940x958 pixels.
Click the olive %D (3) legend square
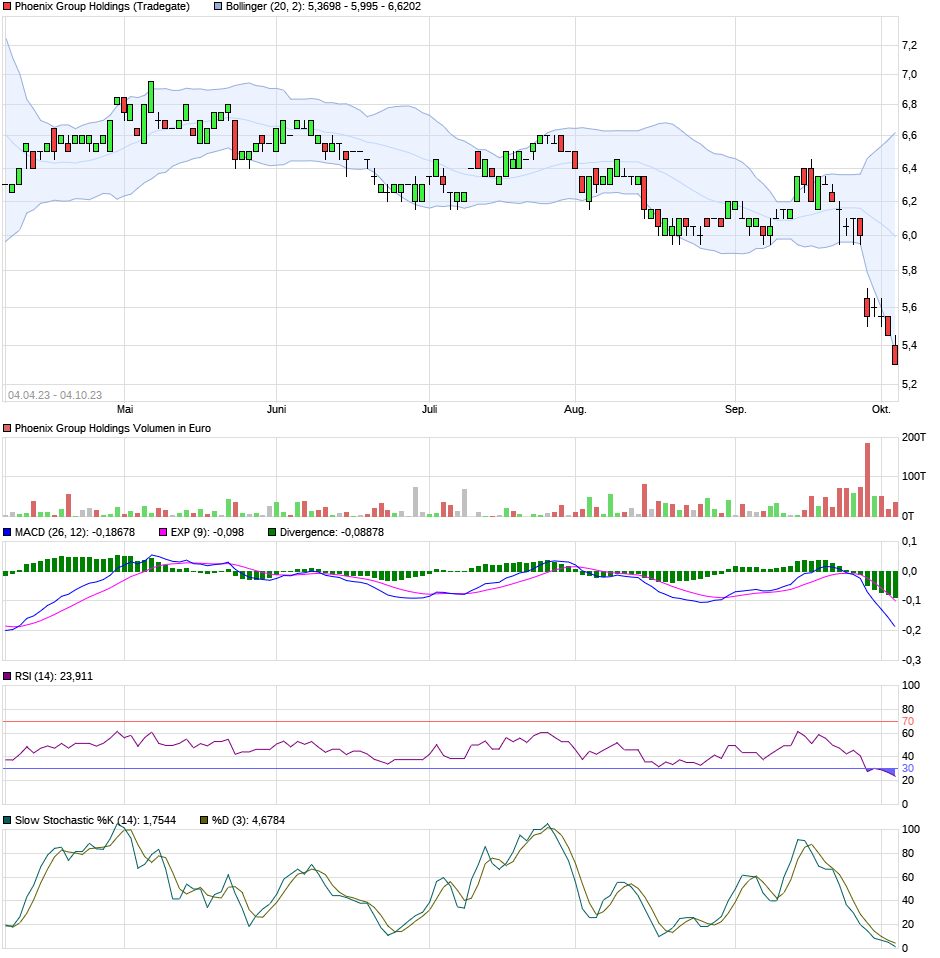204,820
